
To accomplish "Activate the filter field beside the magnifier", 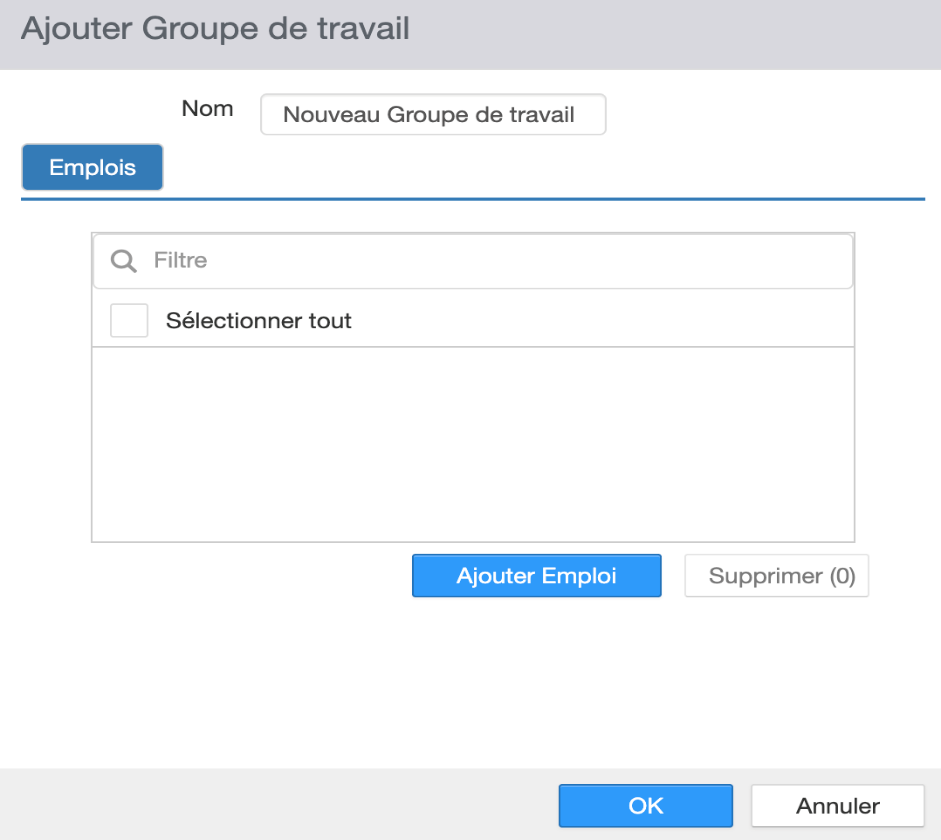I will click(473, 261).
